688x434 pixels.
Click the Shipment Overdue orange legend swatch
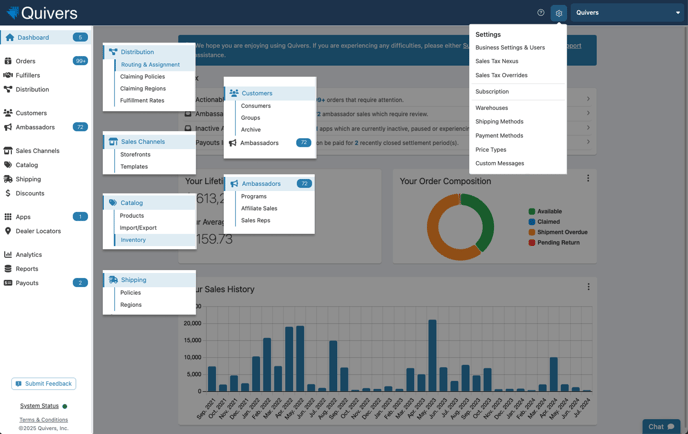coord(532,232)
